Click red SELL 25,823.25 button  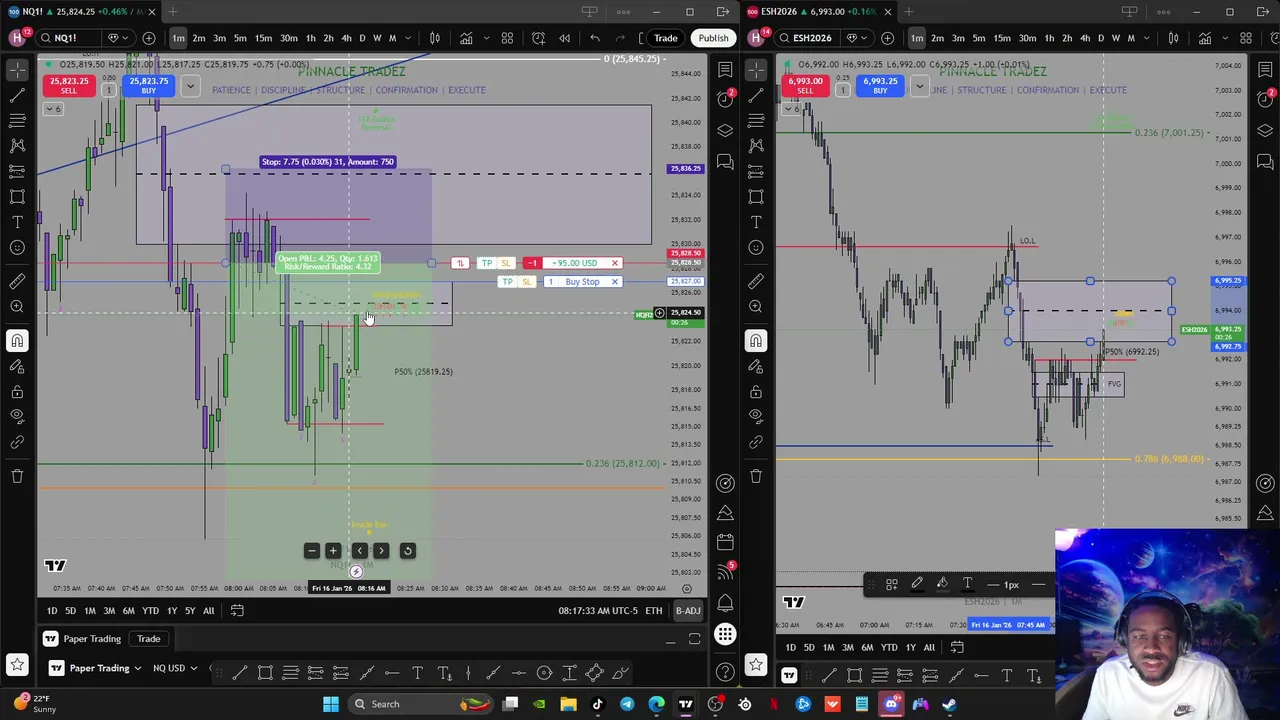coord(69,86)
